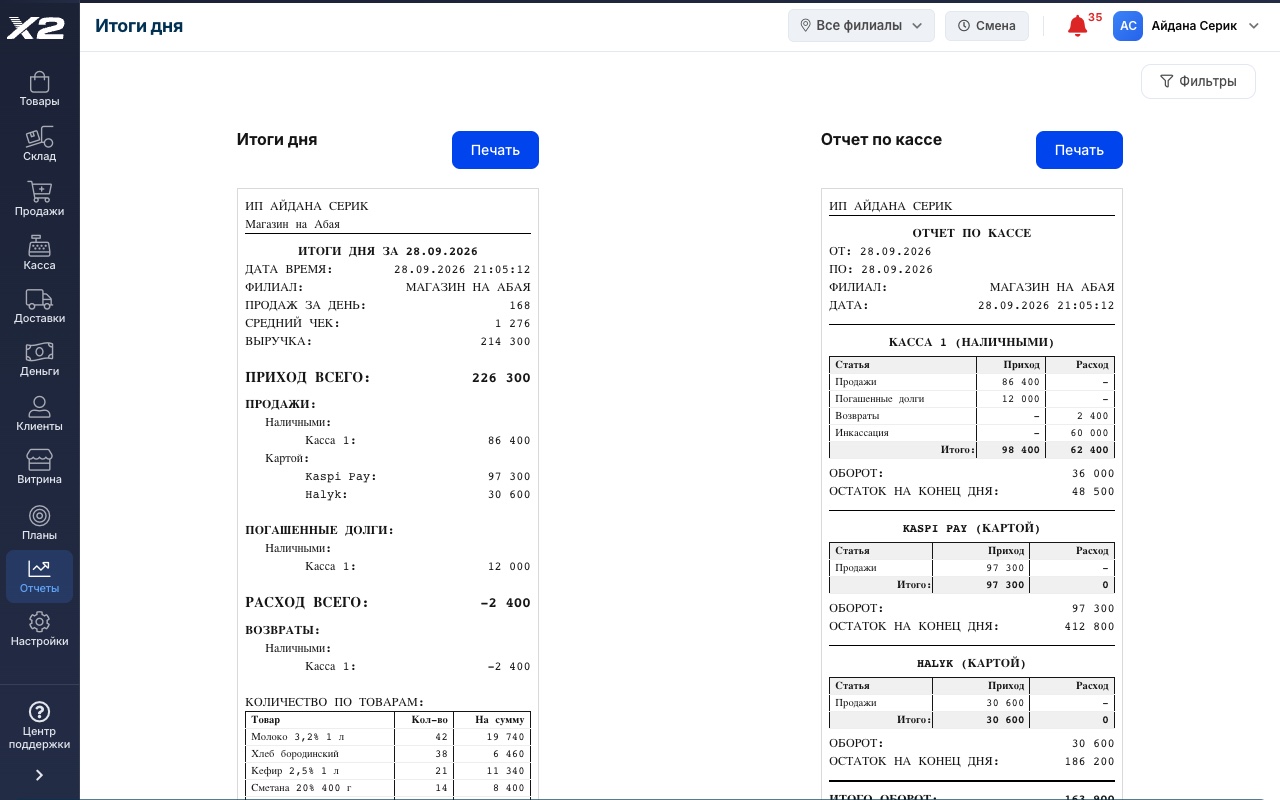Screen dimensions: 1280x800
Task: Open the Товары section in the sidebar
Action: [x=39, y=89]
